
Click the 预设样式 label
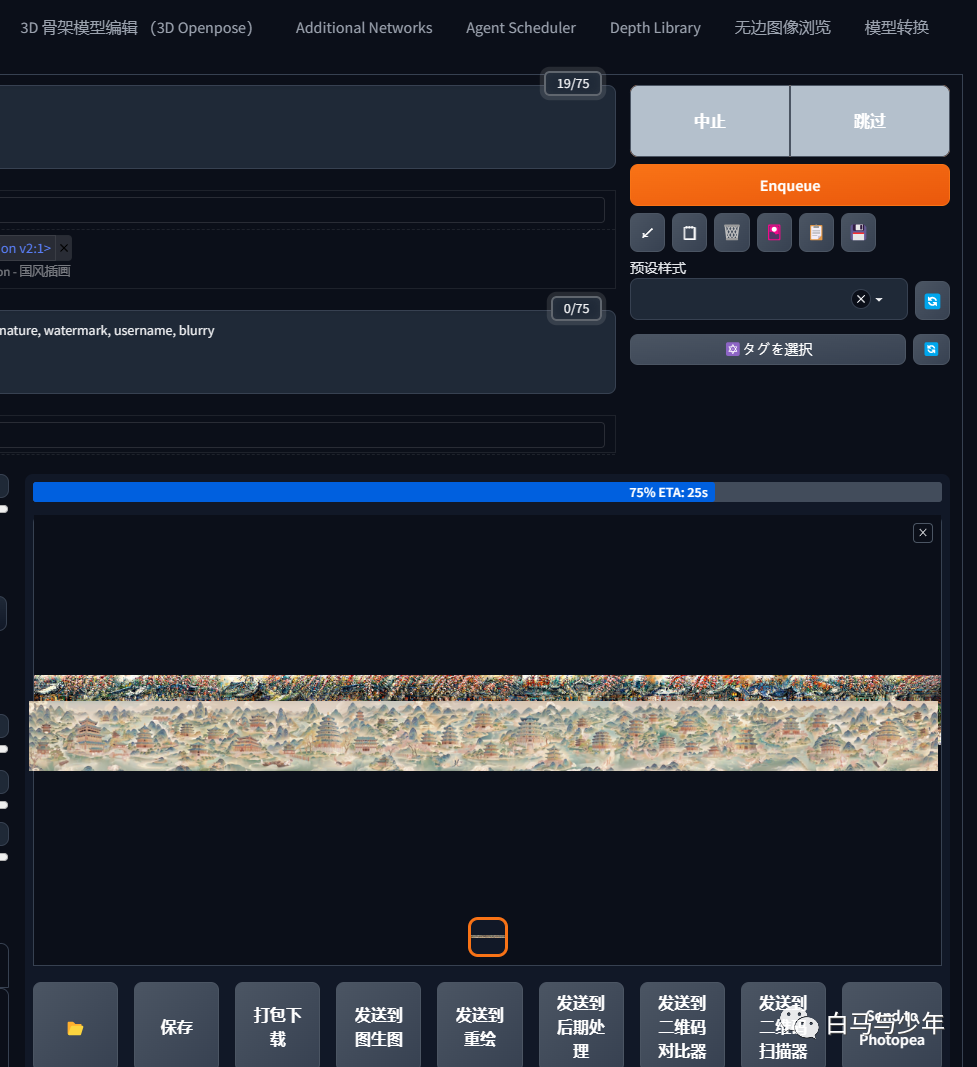[658, 268]
